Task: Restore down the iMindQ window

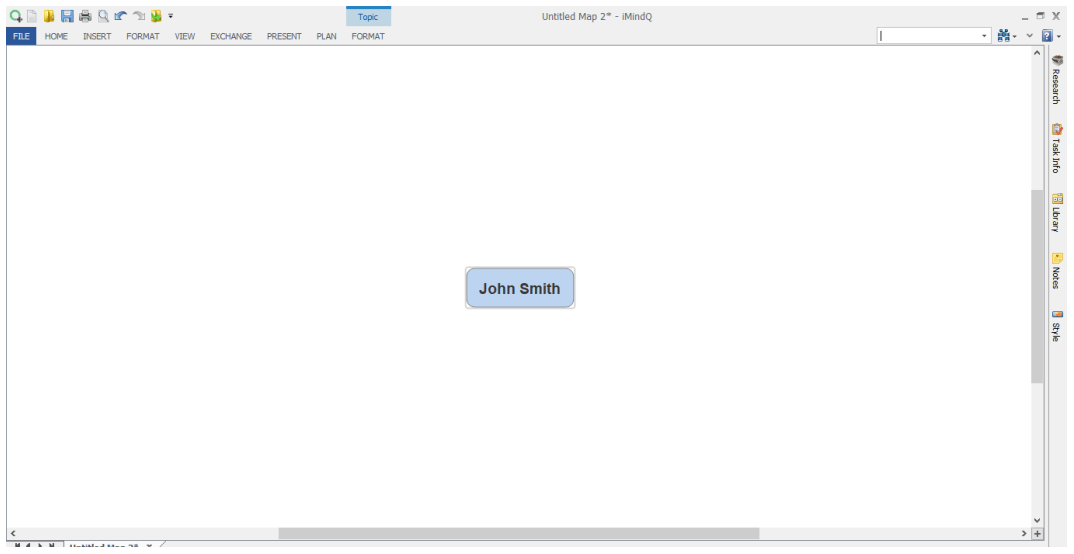Action: click(x=1040, y=16)
